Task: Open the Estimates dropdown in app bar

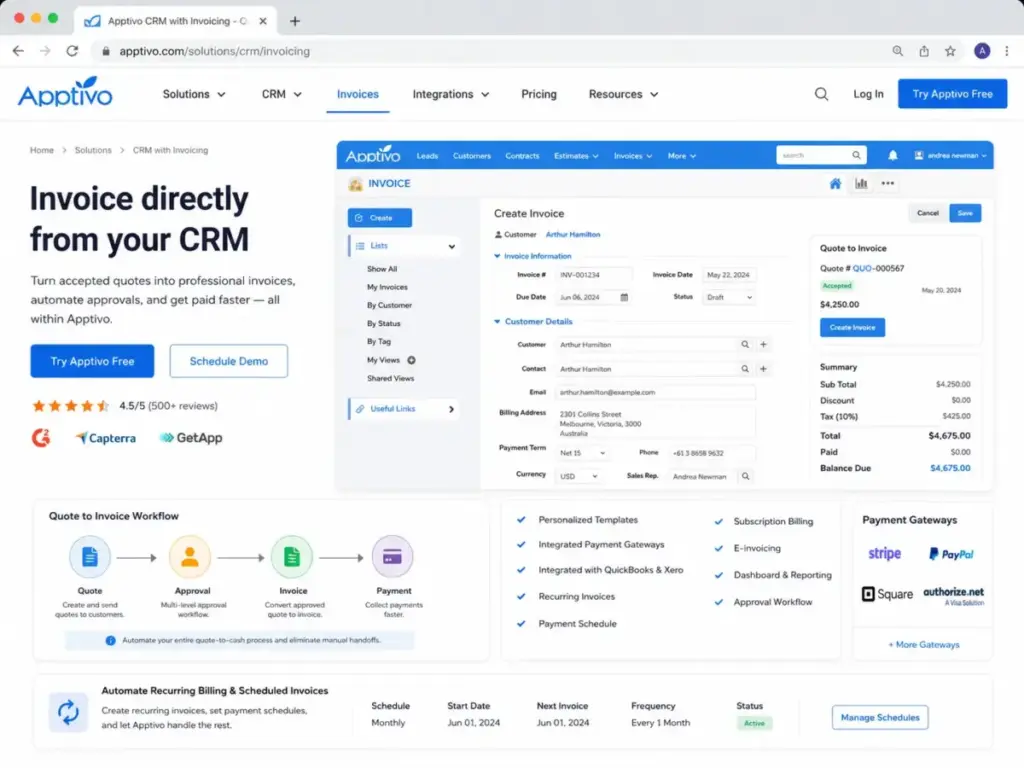Action: (576, 156)
